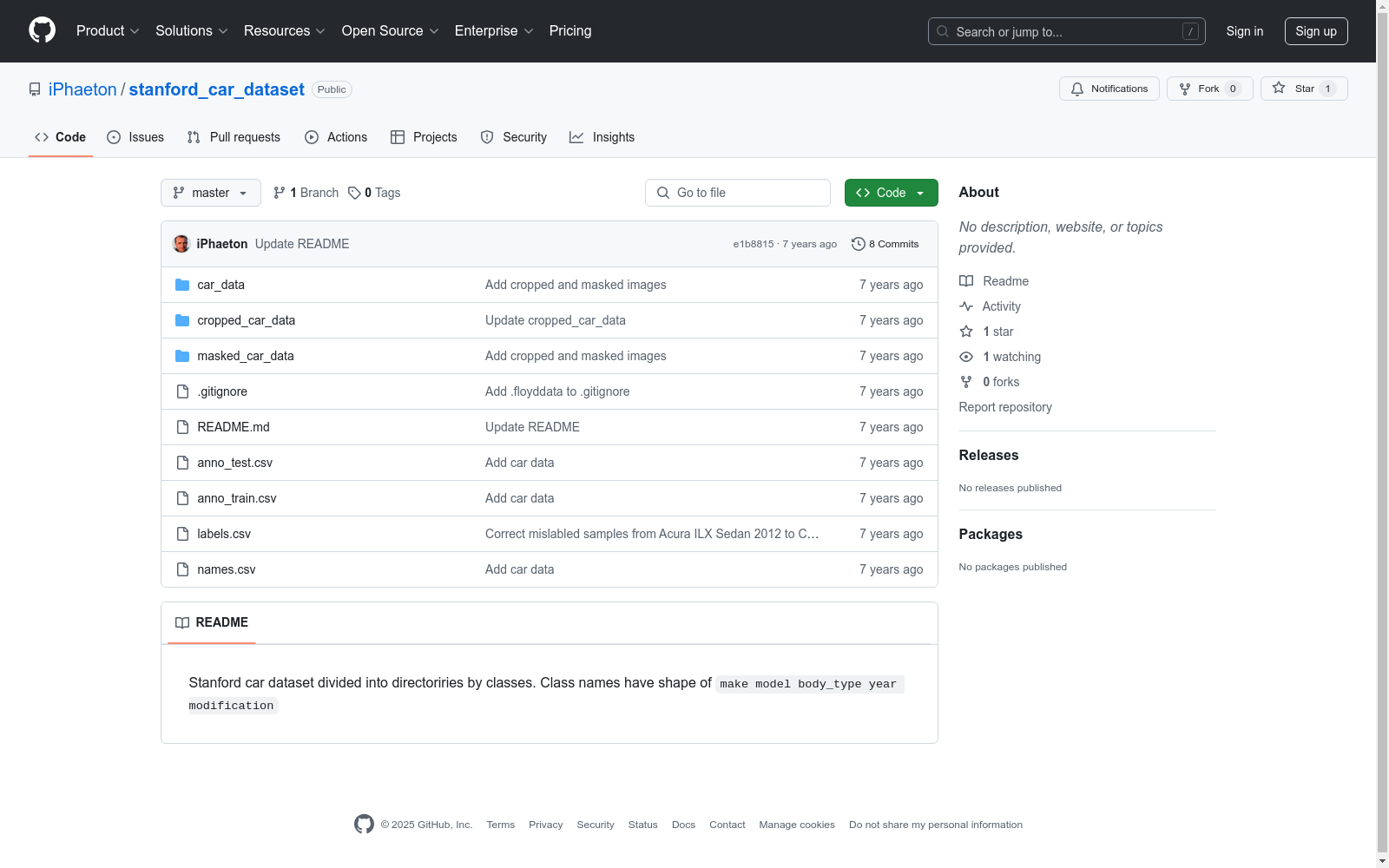
Task: Click the GitHub logo in header
Action: pyautogui.click(x=42, y=30)
